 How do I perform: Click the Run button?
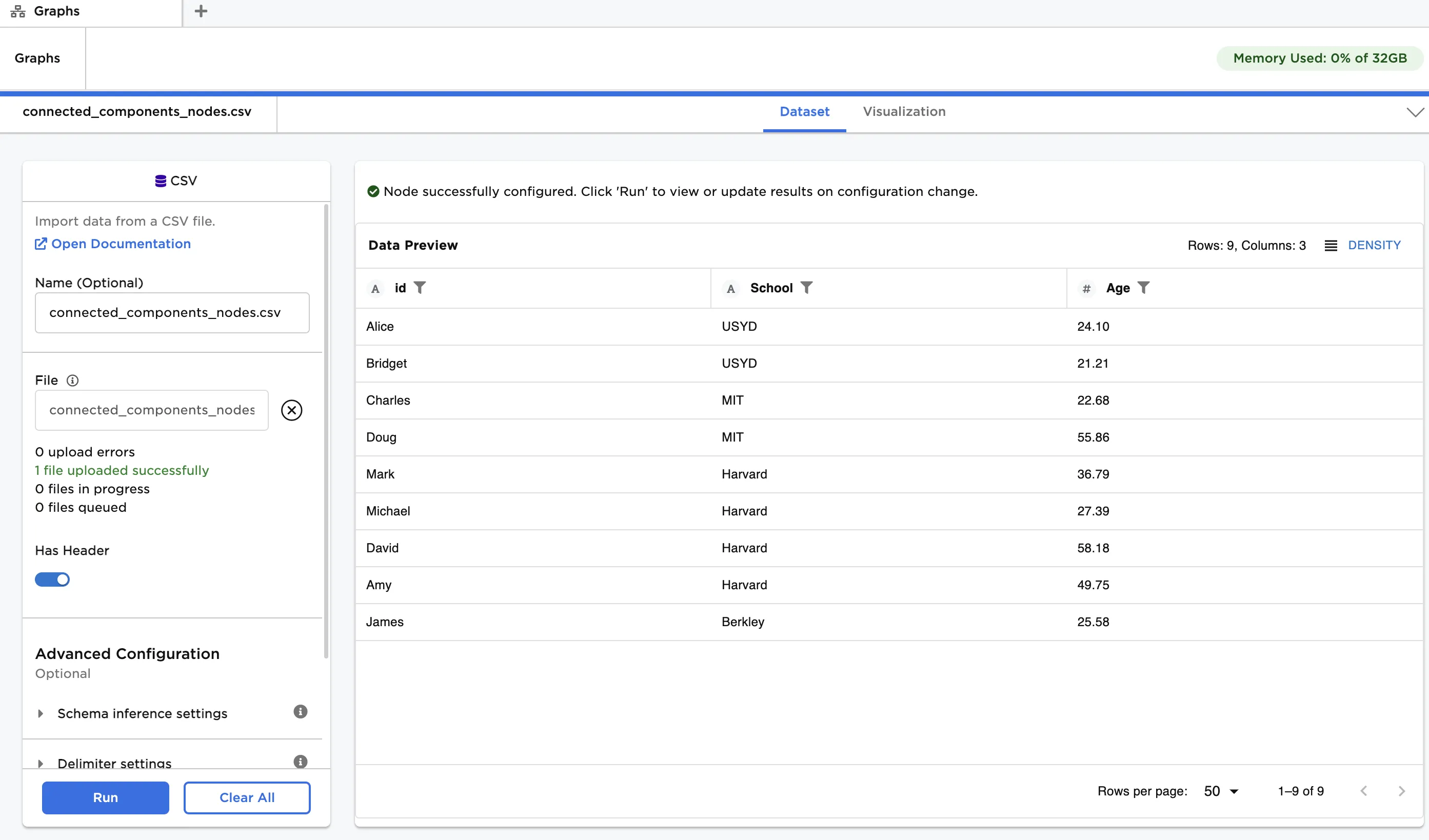pyautogui.click(x=105, y=797)
